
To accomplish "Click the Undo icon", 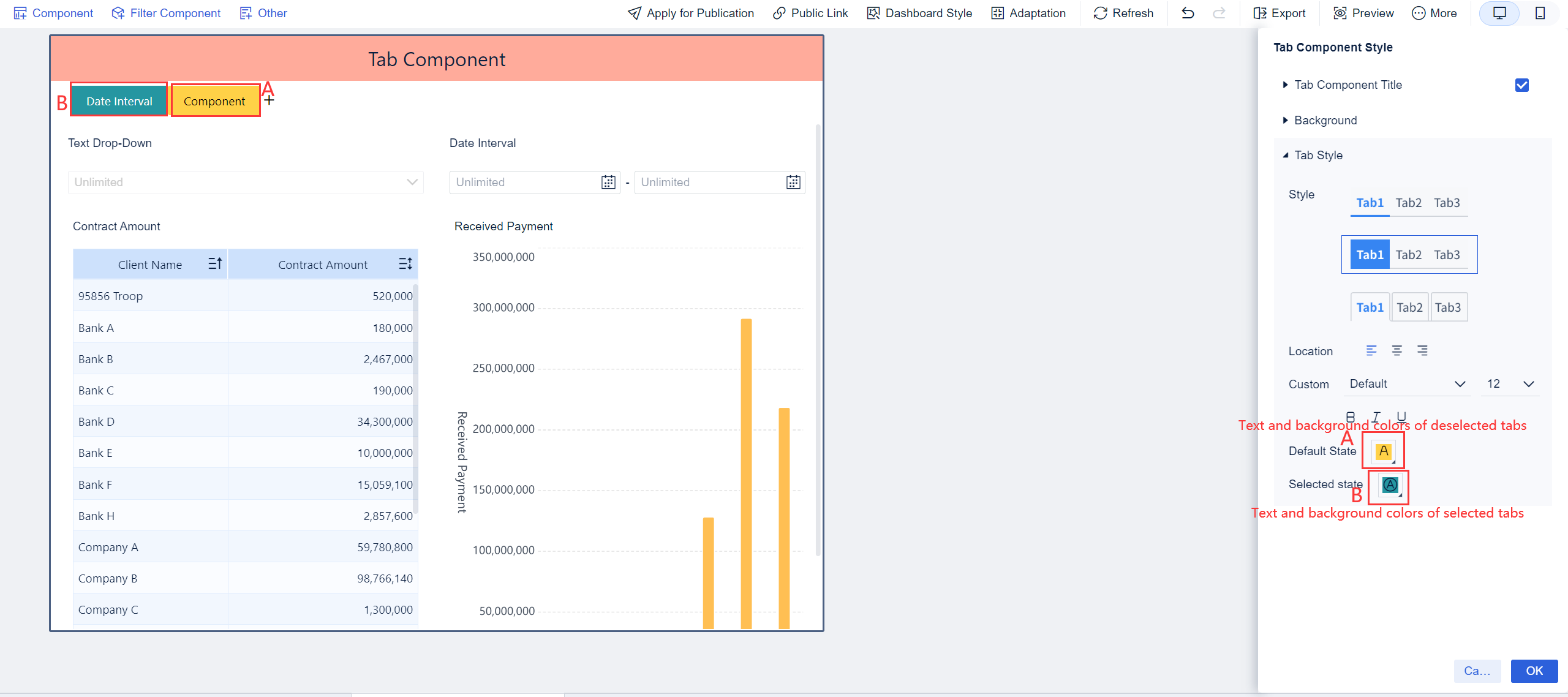I will (x=1188, y=13).
